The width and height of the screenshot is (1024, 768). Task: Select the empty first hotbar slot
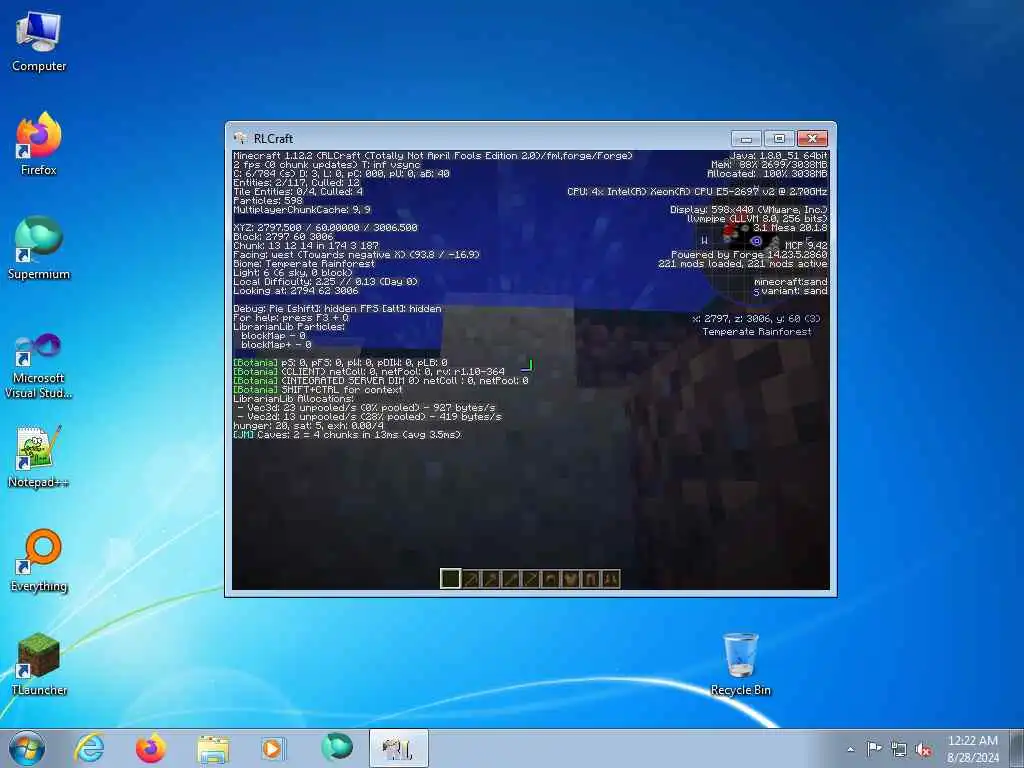pos(451,579)
